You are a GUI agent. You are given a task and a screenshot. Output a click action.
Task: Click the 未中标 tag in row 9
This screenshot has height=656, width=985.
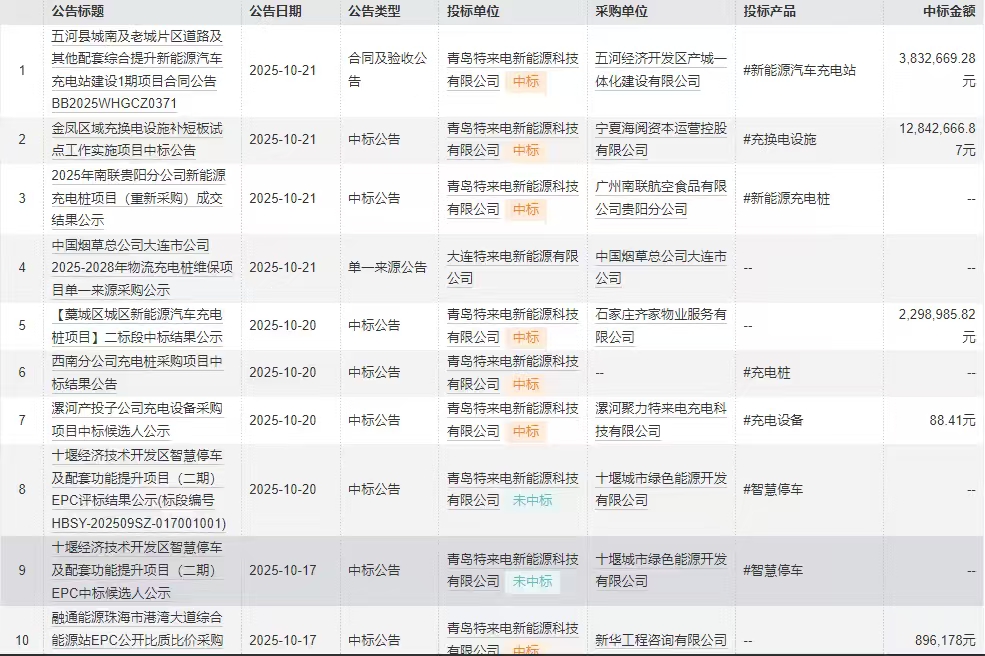(532, 582)
